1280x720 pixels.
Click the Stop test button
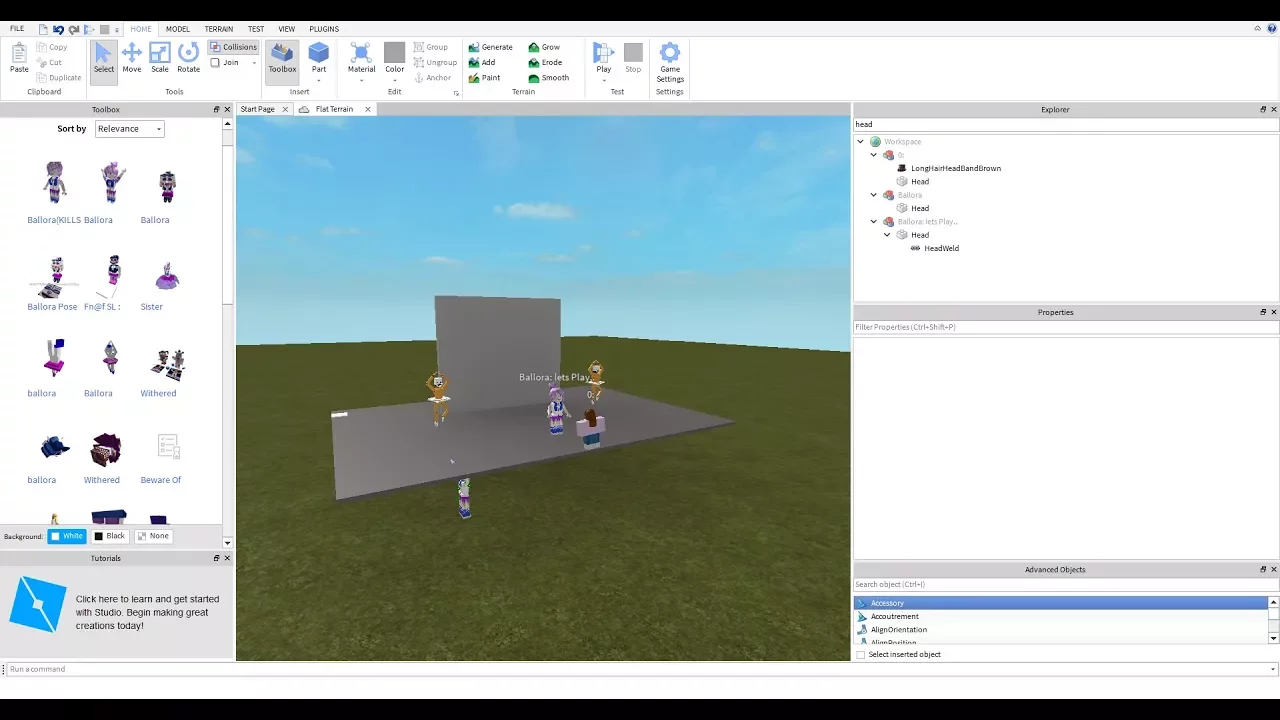coord(633,58)
